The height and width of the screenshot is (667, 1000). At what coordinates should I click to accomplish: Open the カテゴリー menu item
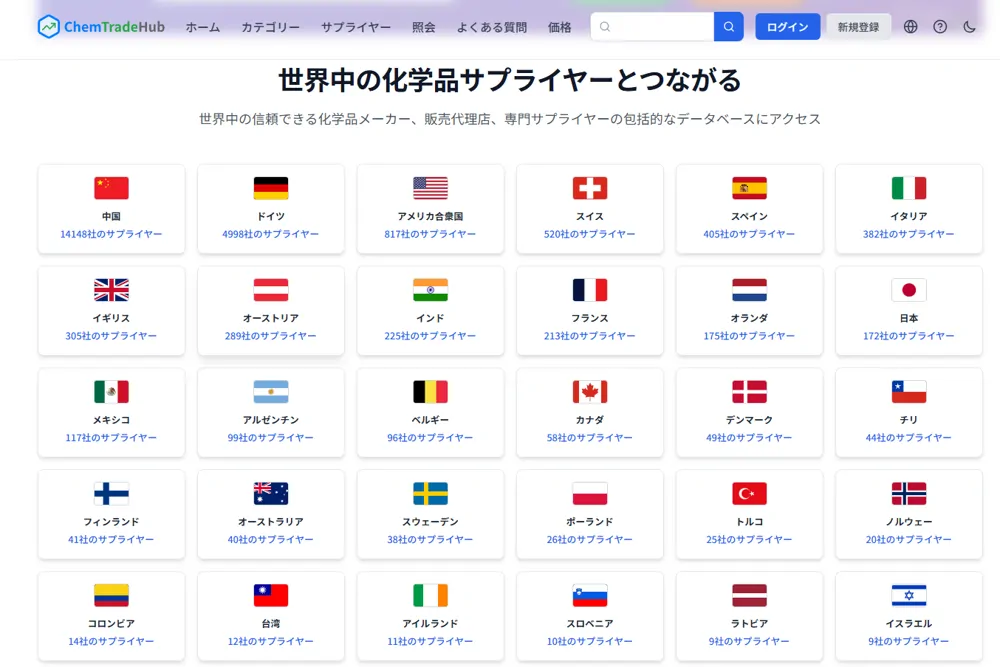coord(270,27)
